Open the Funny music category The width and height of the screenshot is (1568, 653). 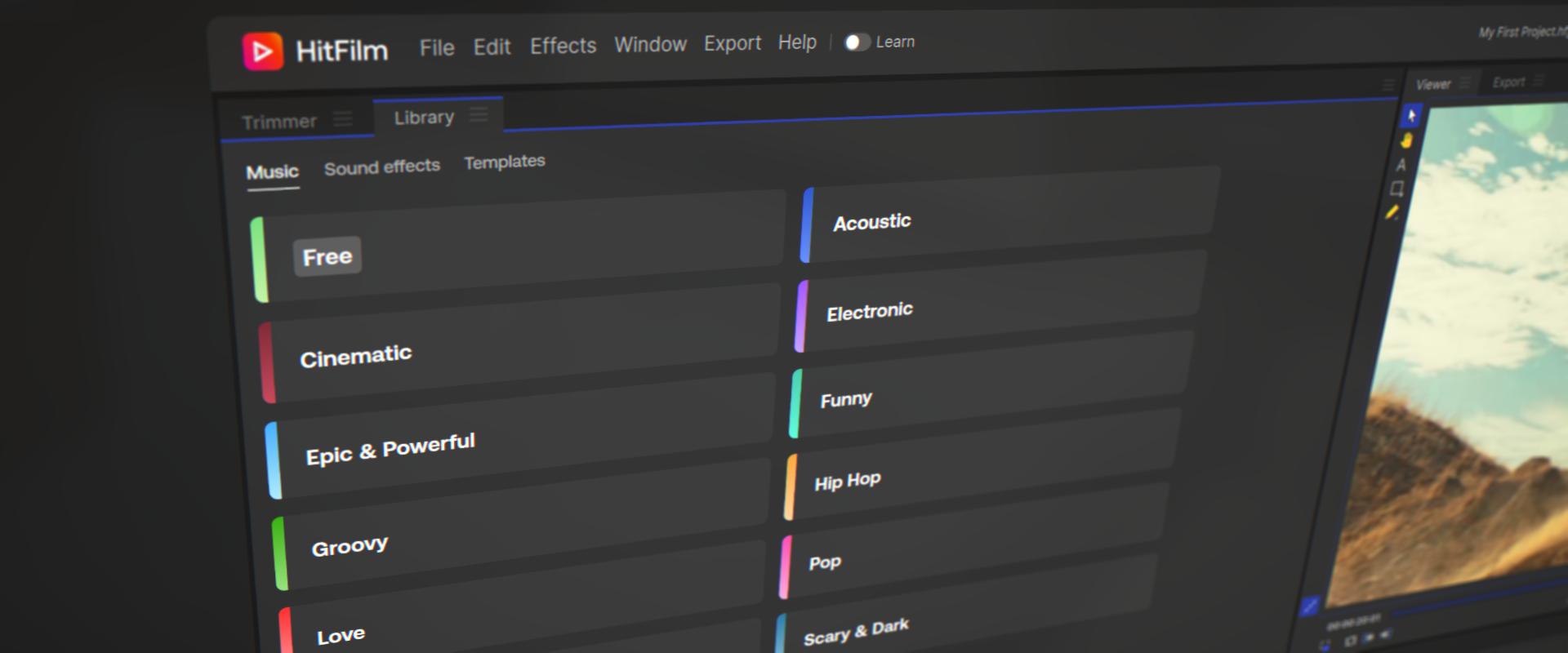coord(991,384)
